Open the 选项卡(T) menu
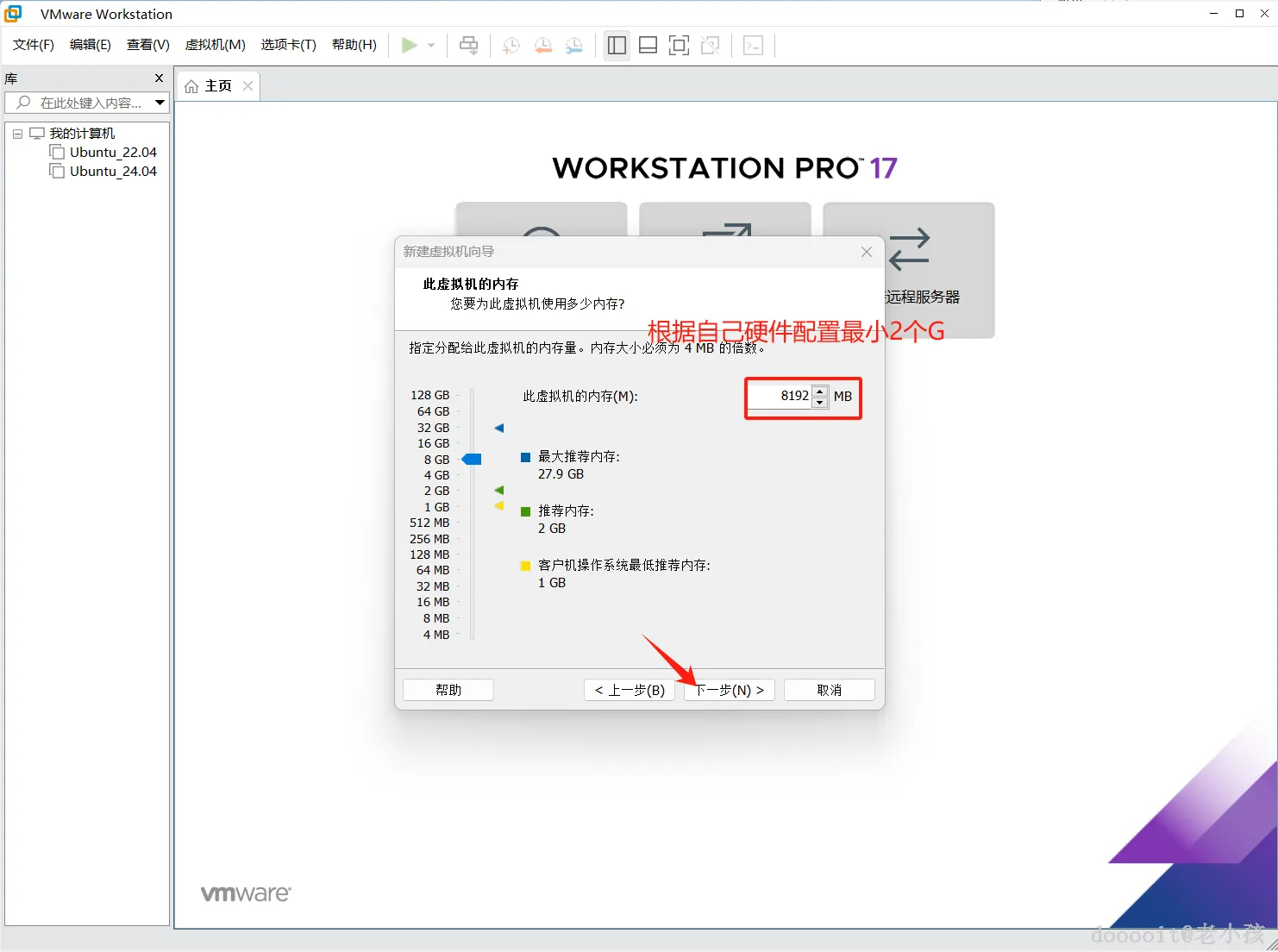This screenshot has height=952, width=1278. [289, 45]
